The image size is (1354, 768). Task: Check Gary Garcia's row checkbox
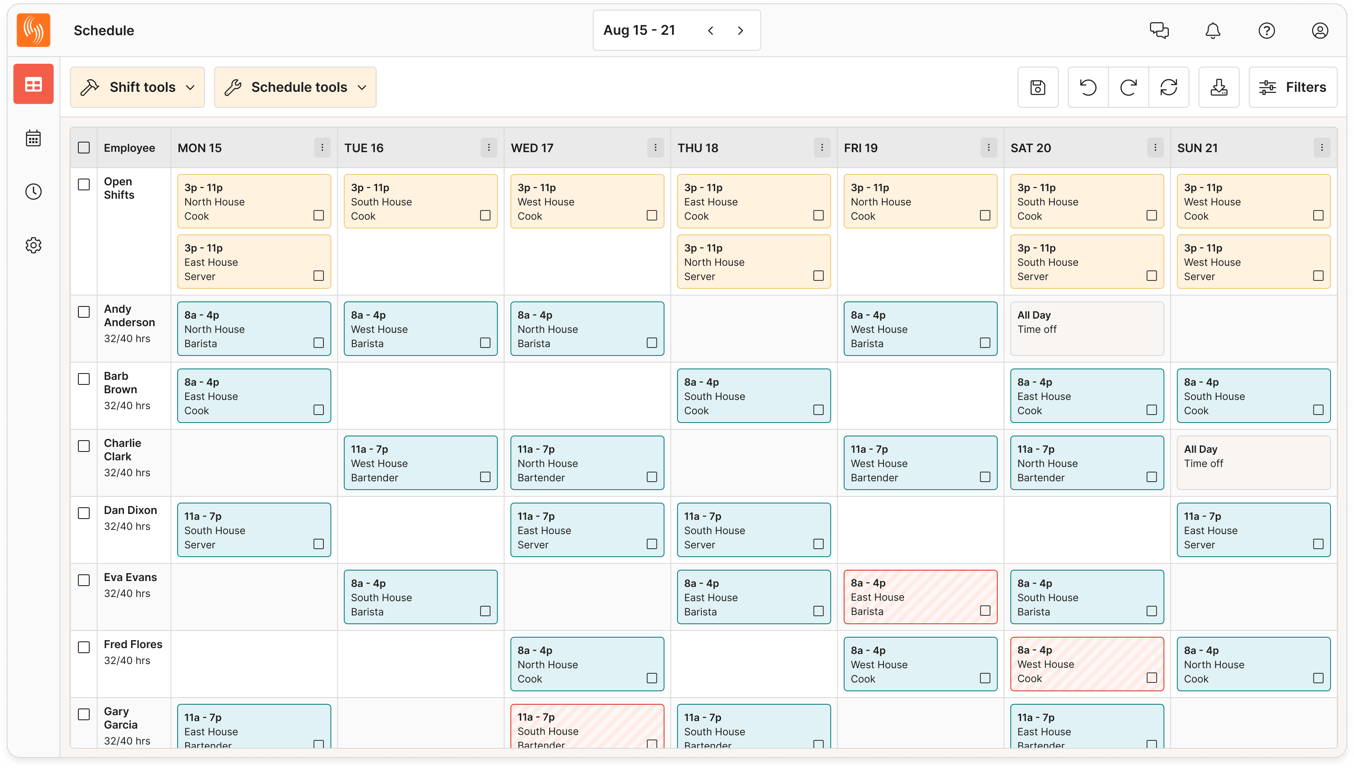click(x=84, y=714)
